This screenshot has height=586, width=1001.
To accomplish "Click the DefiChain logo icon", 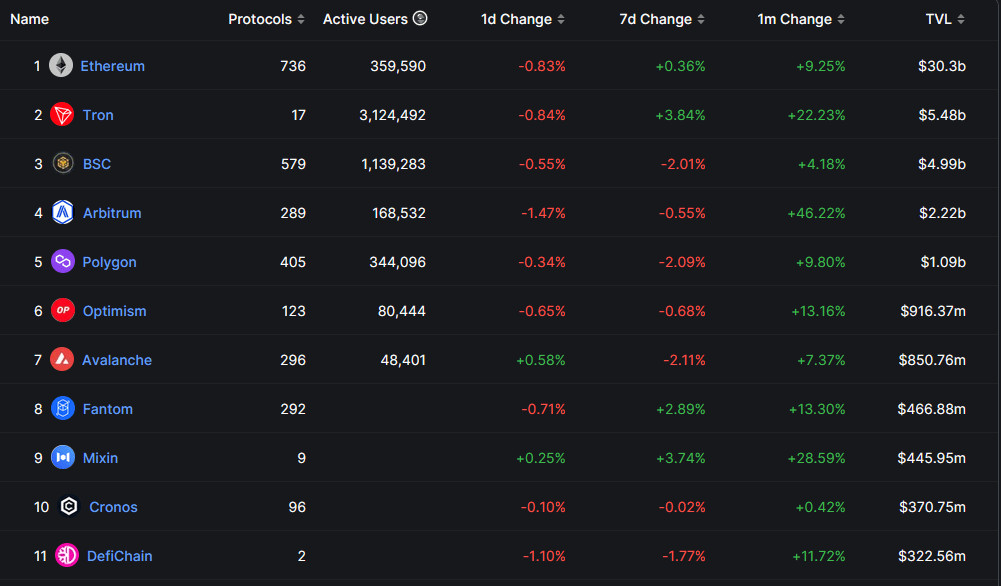I will click(x=67, y=556).
